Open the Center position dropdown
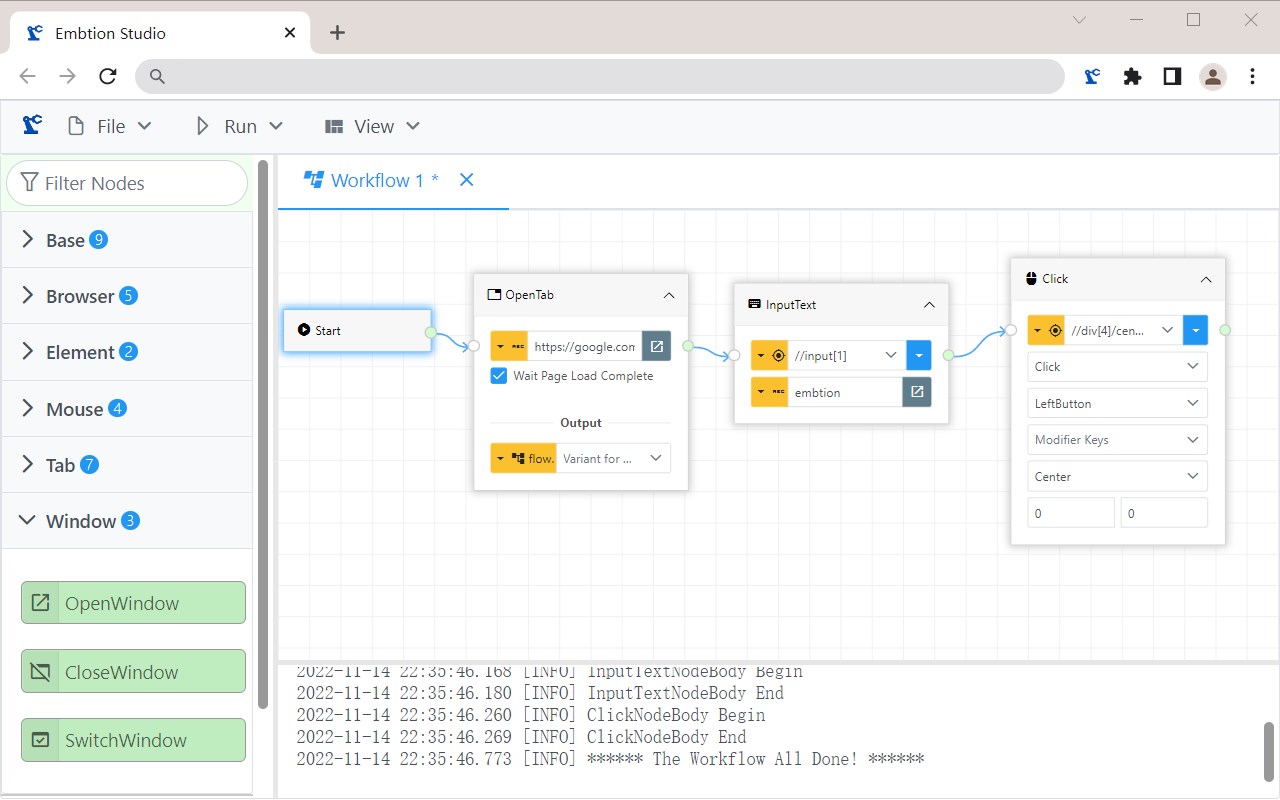 (1117, 476)
